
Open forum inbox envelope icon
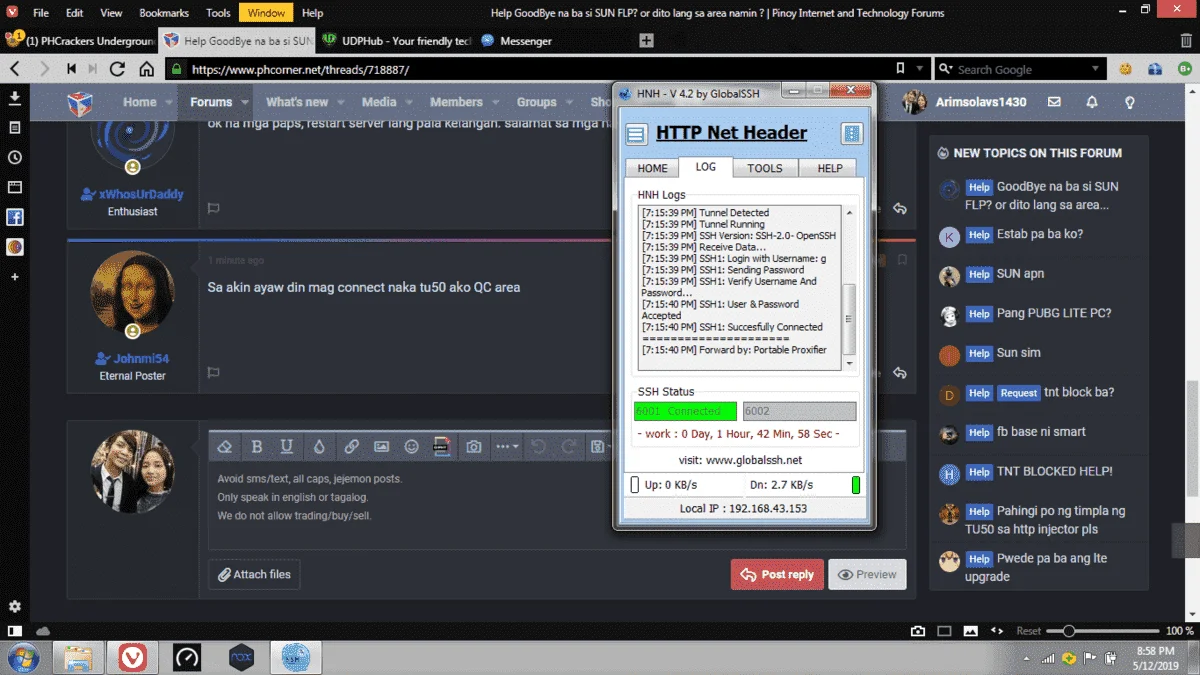coord(1054,102)
